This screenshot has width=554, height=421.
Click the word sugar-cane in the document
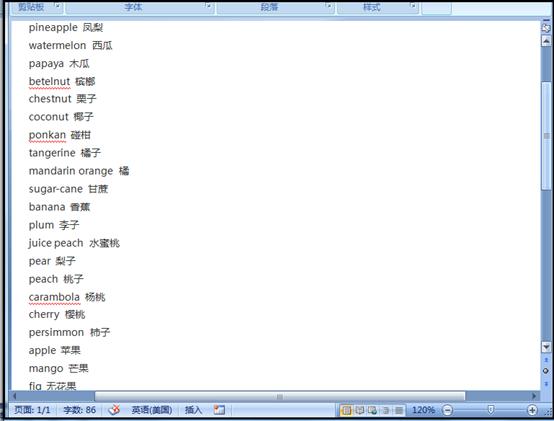tap(55, 190)
